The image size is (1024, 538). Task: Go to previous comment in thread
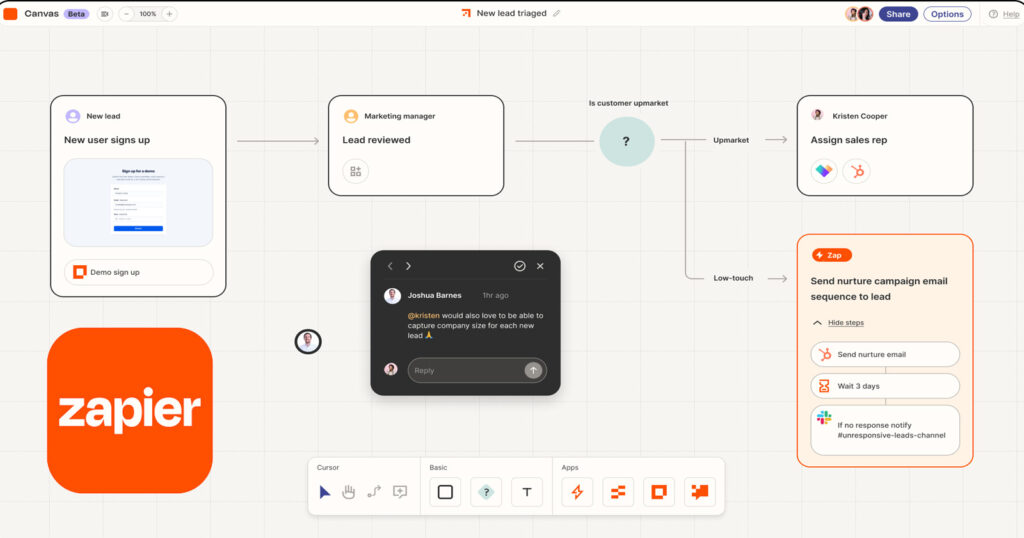click(x=390, y=266)
